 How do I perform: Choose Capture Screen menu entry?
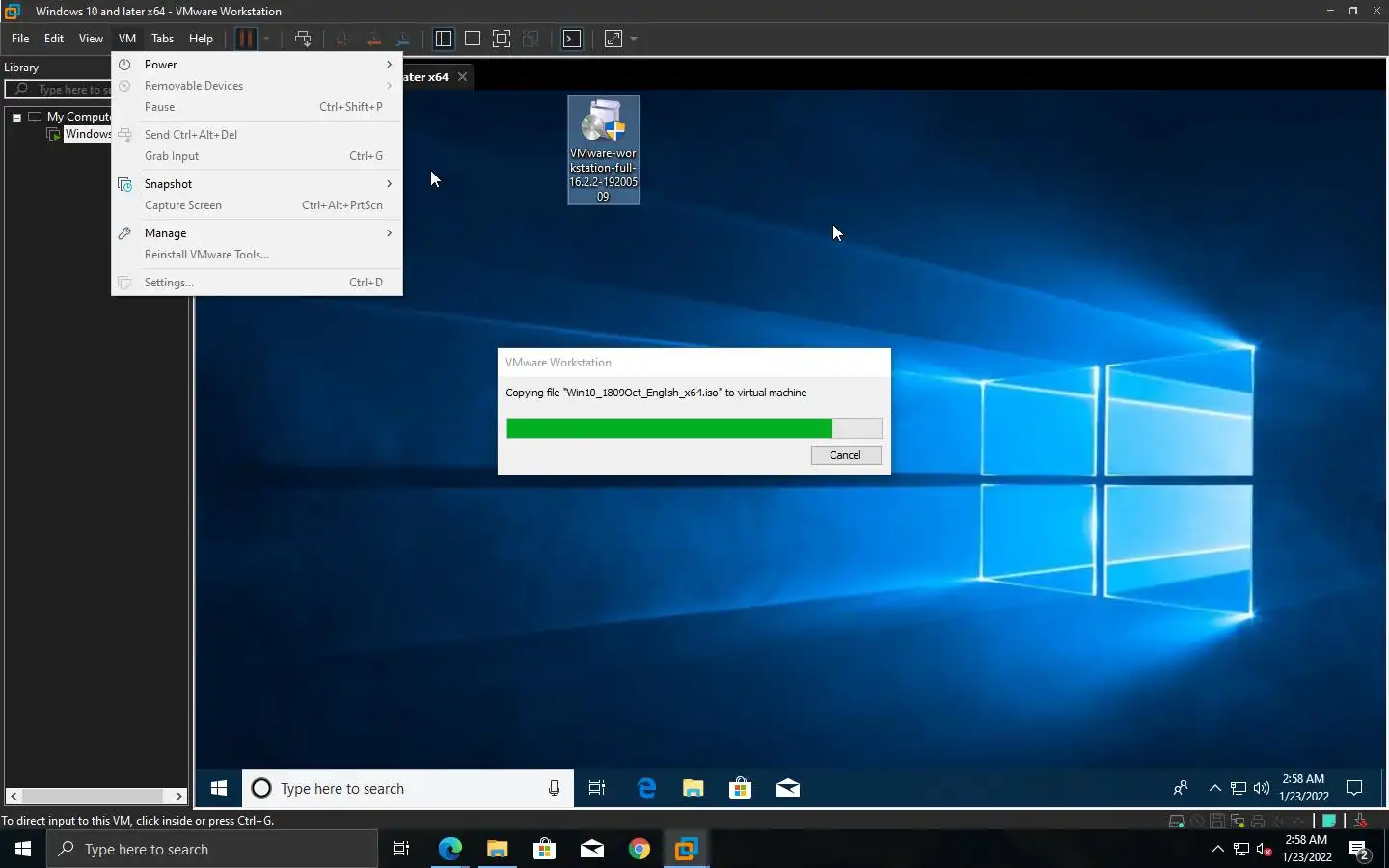point(257,205)
